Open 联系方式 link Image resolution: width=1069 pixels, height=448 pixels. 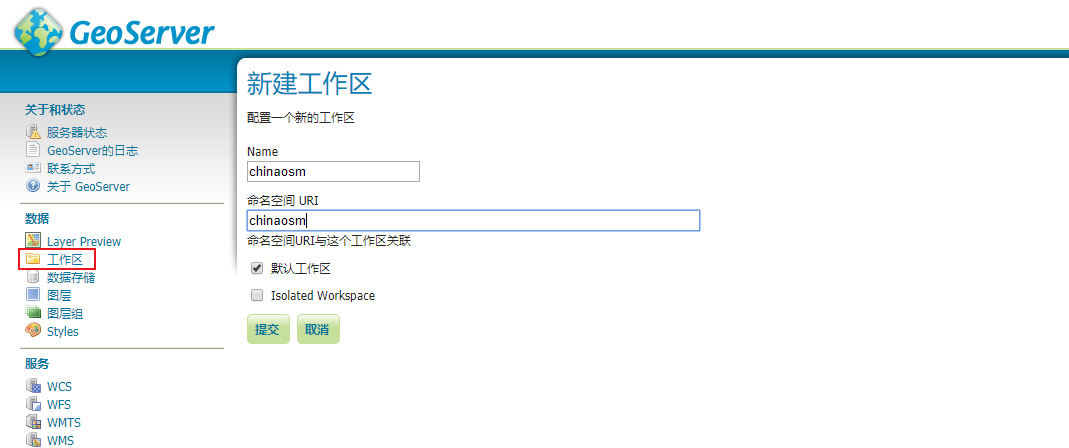[71, 168]
